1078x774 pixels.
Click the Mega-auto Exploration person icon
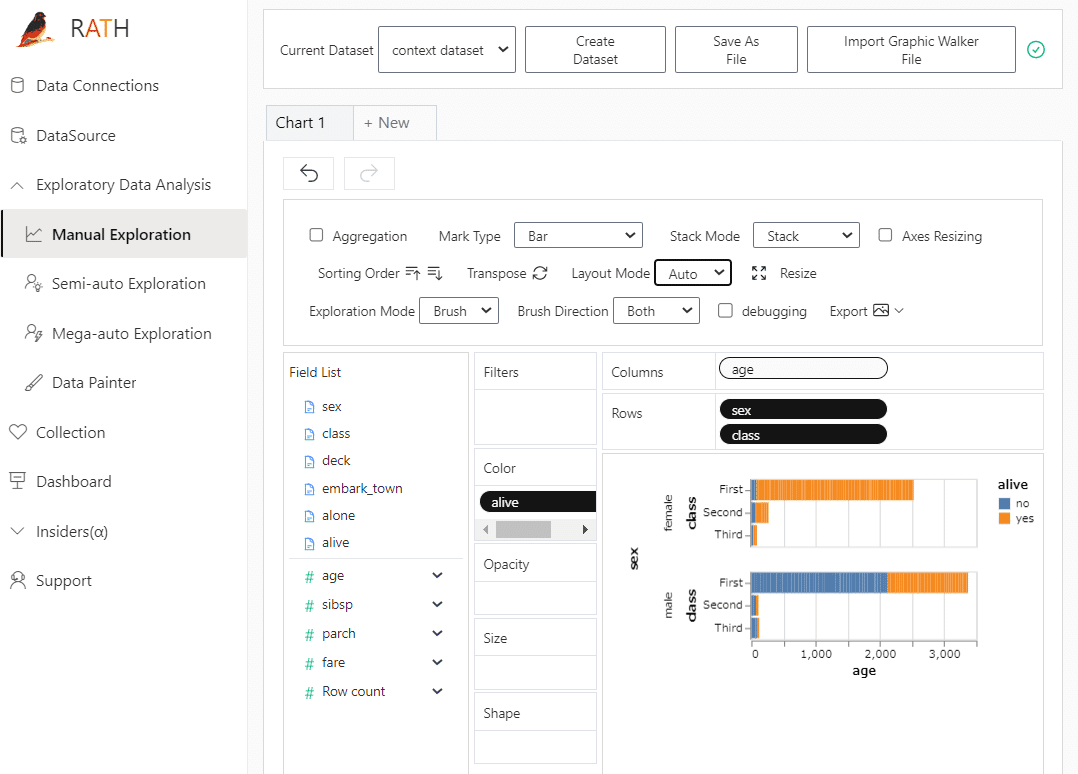click(x=33, y=333)
